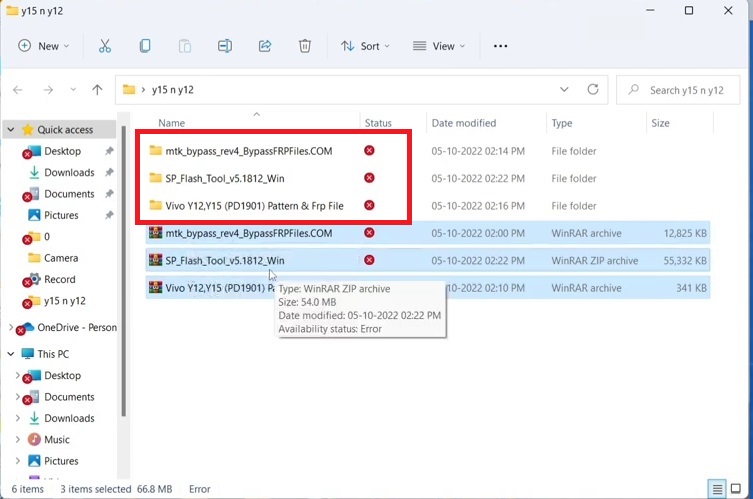Select This PC in navigation pane
Screen dimensions: 753x499
click(53, 354)
